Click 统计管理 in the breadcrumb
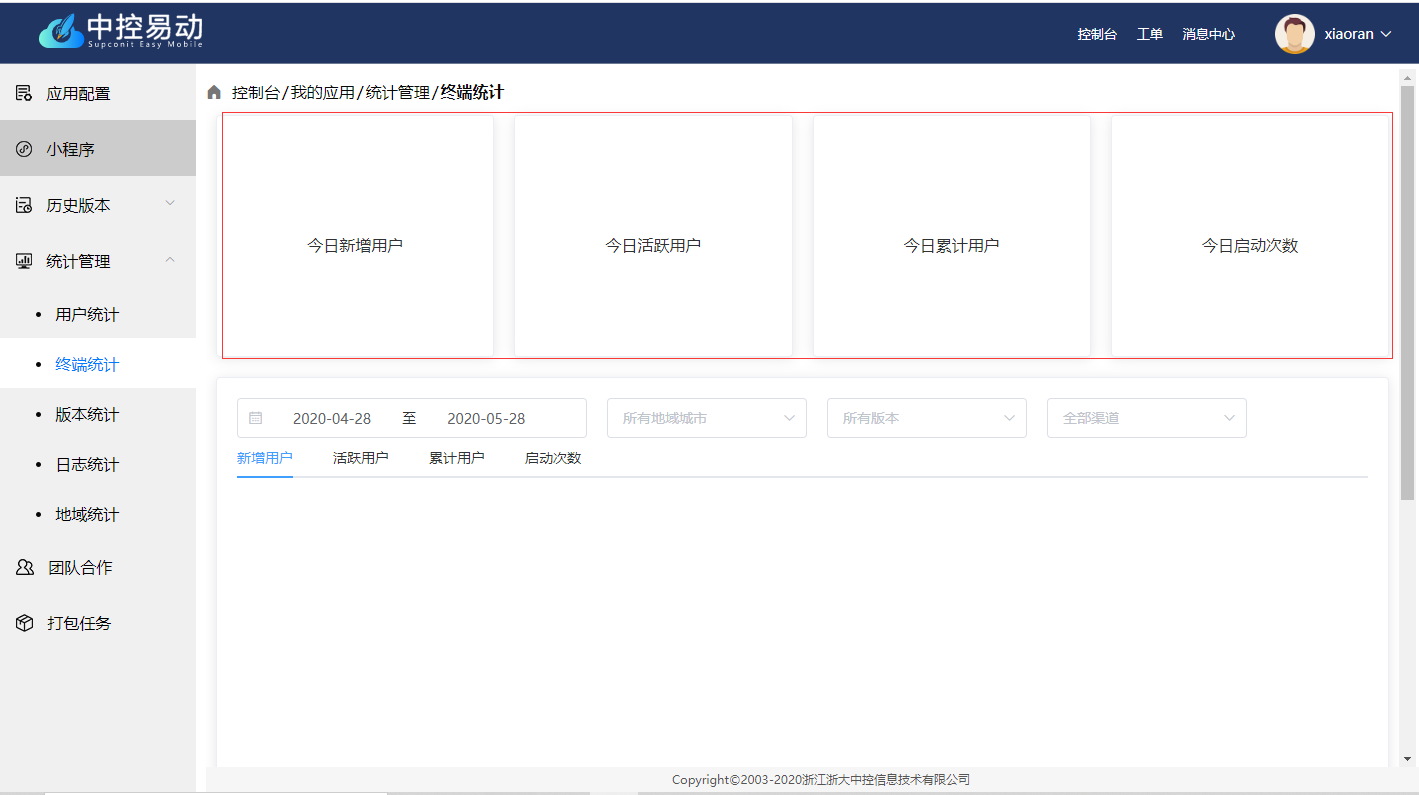 pos(398,92)
